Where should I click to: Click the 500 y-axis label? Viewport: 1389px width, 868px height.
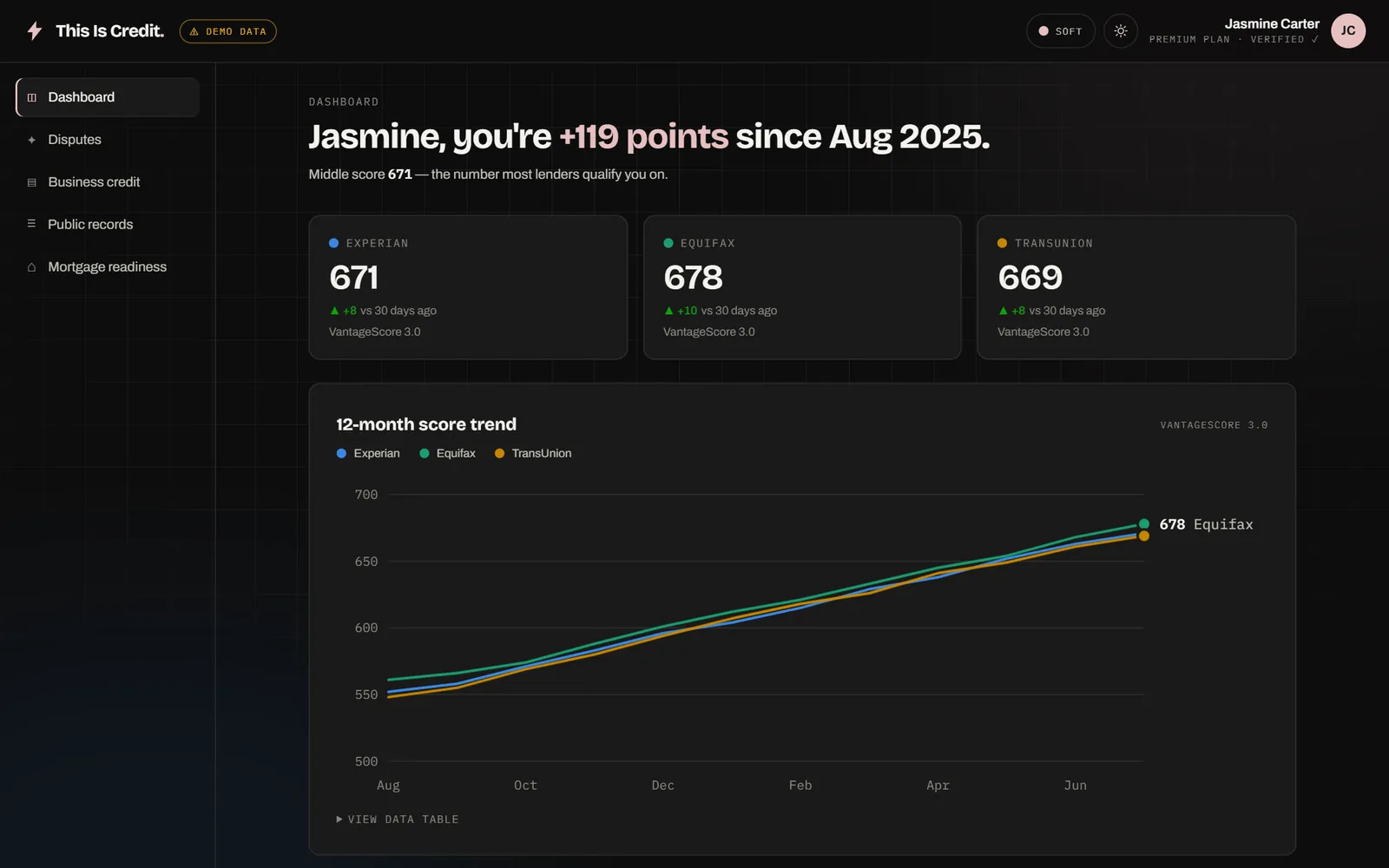[x=366, y=761]
